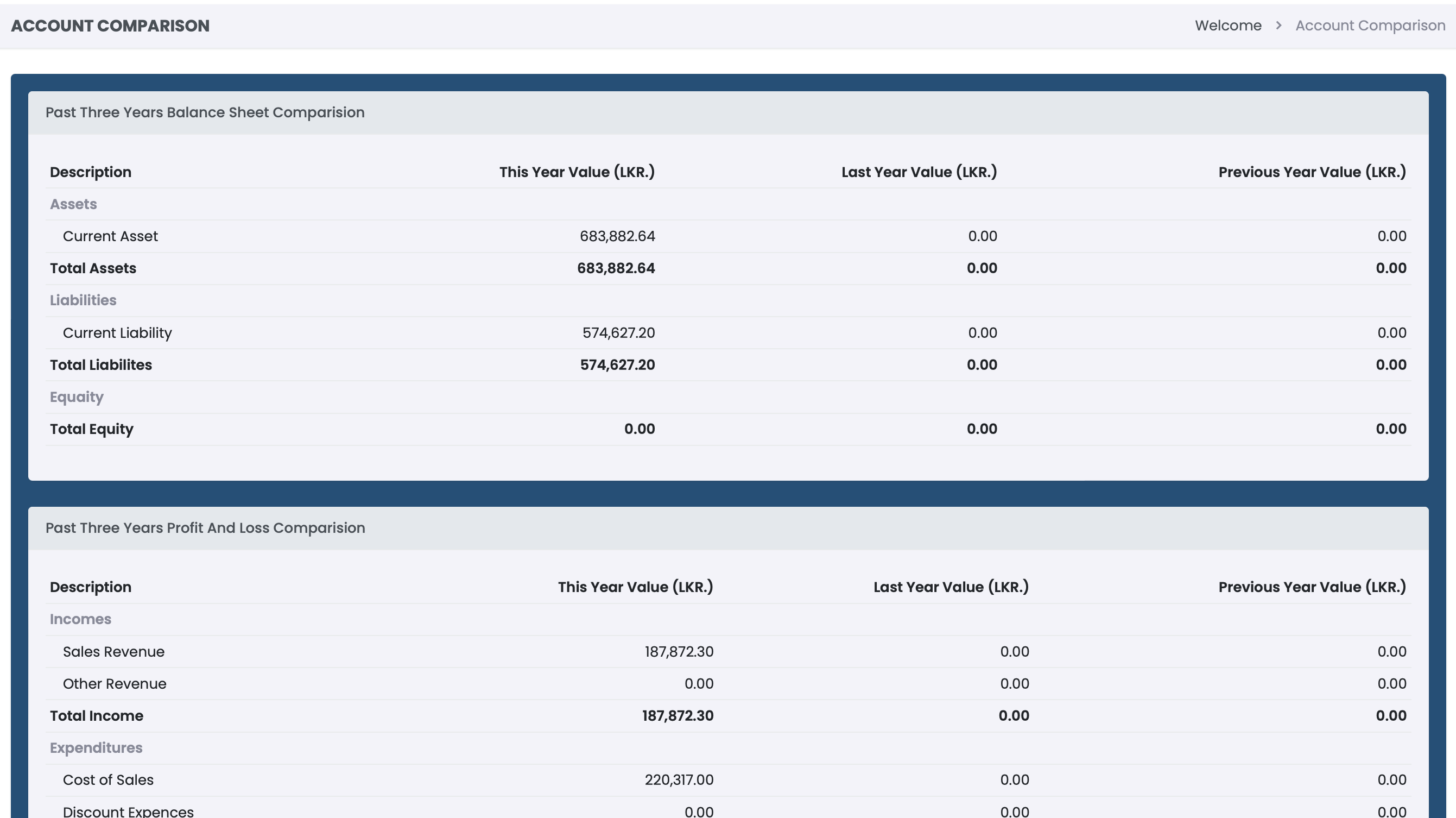Click the Sales Revenue row label
The image size is (1456, 818).
(x=113, y=652)
